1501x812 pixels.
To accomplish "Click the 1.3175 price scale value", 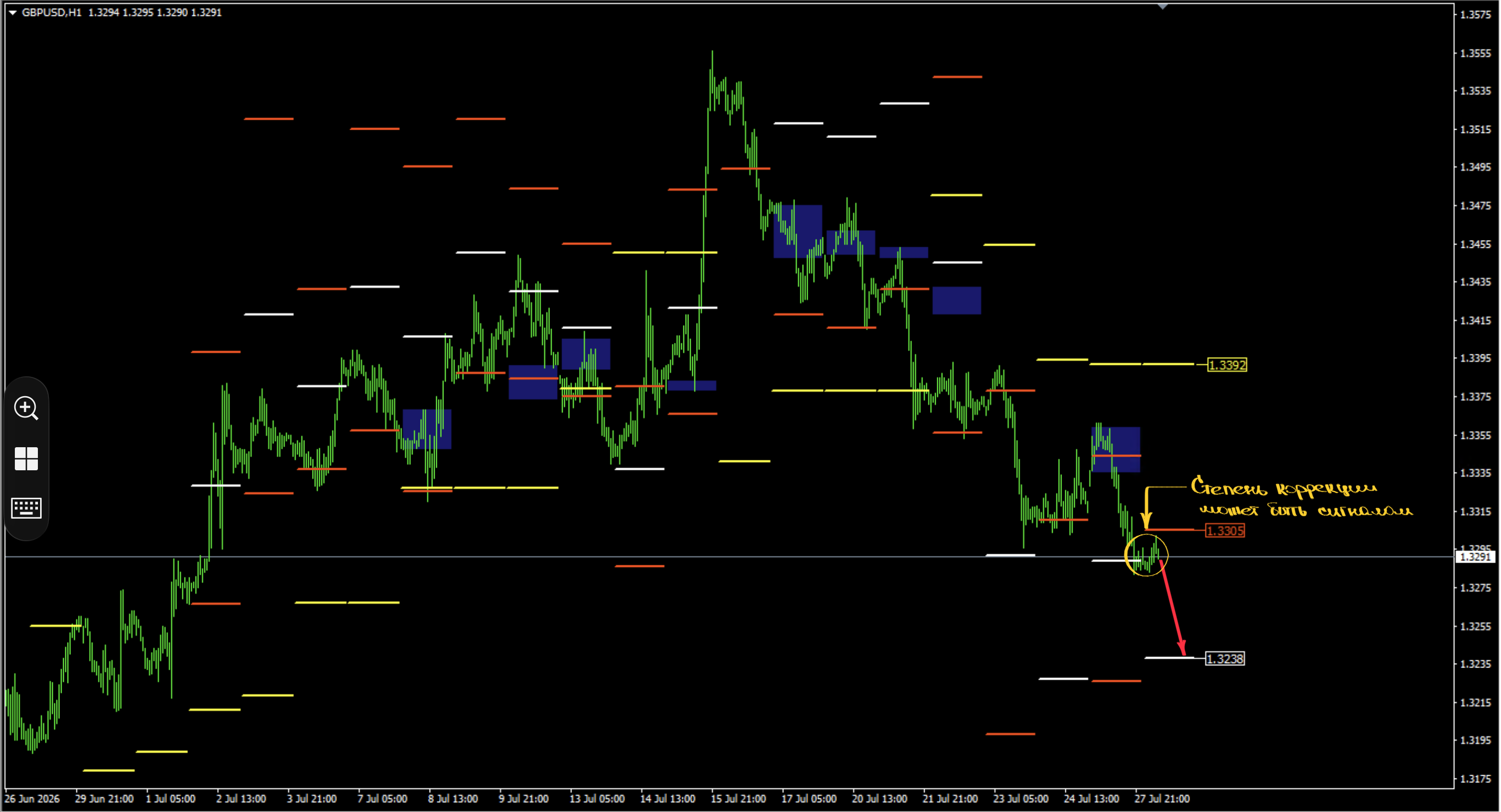I will [1475, 779].
